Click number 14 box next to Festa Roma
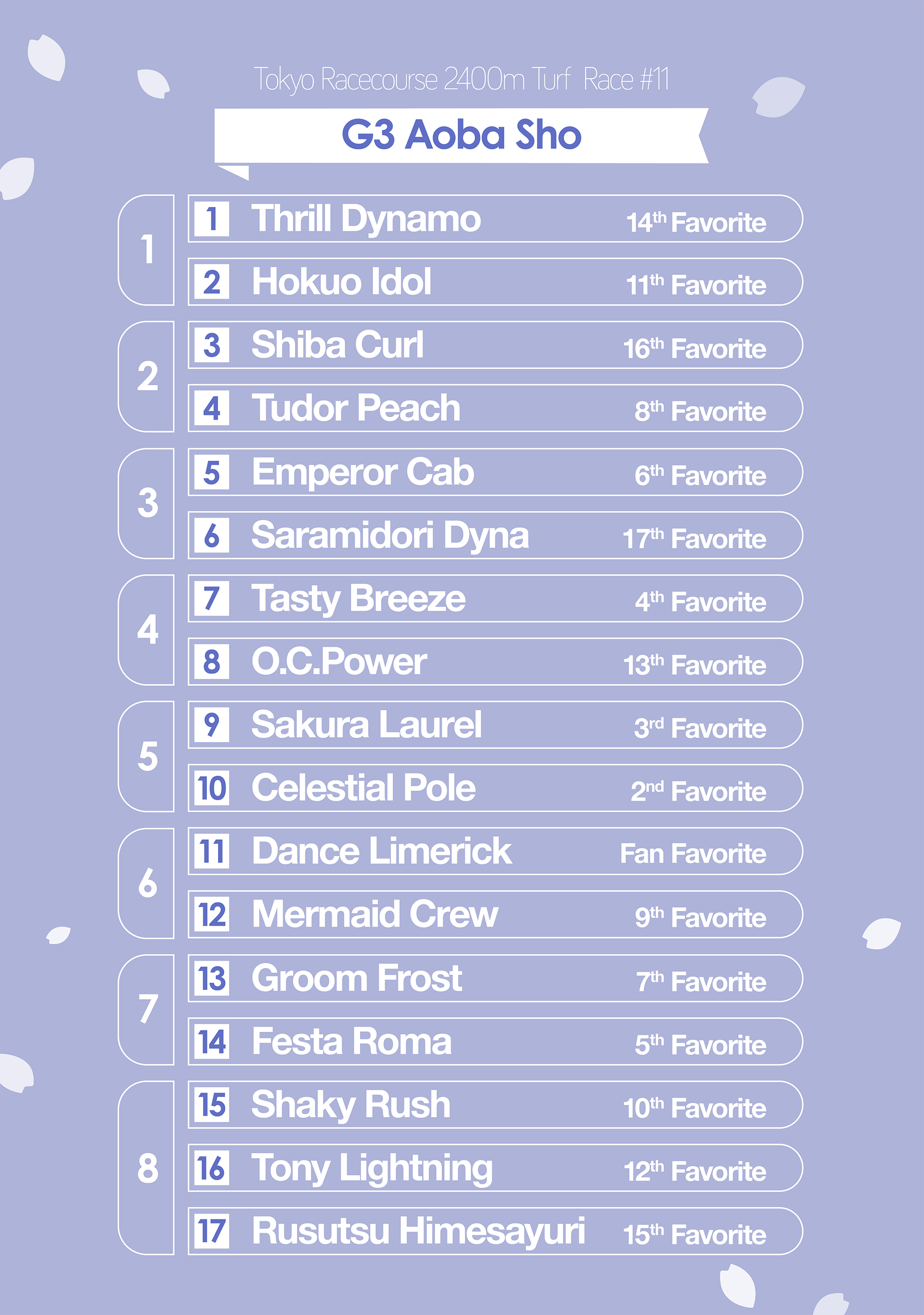Viewport: 924px width, 1315px height. click(x=212, y=1042)
